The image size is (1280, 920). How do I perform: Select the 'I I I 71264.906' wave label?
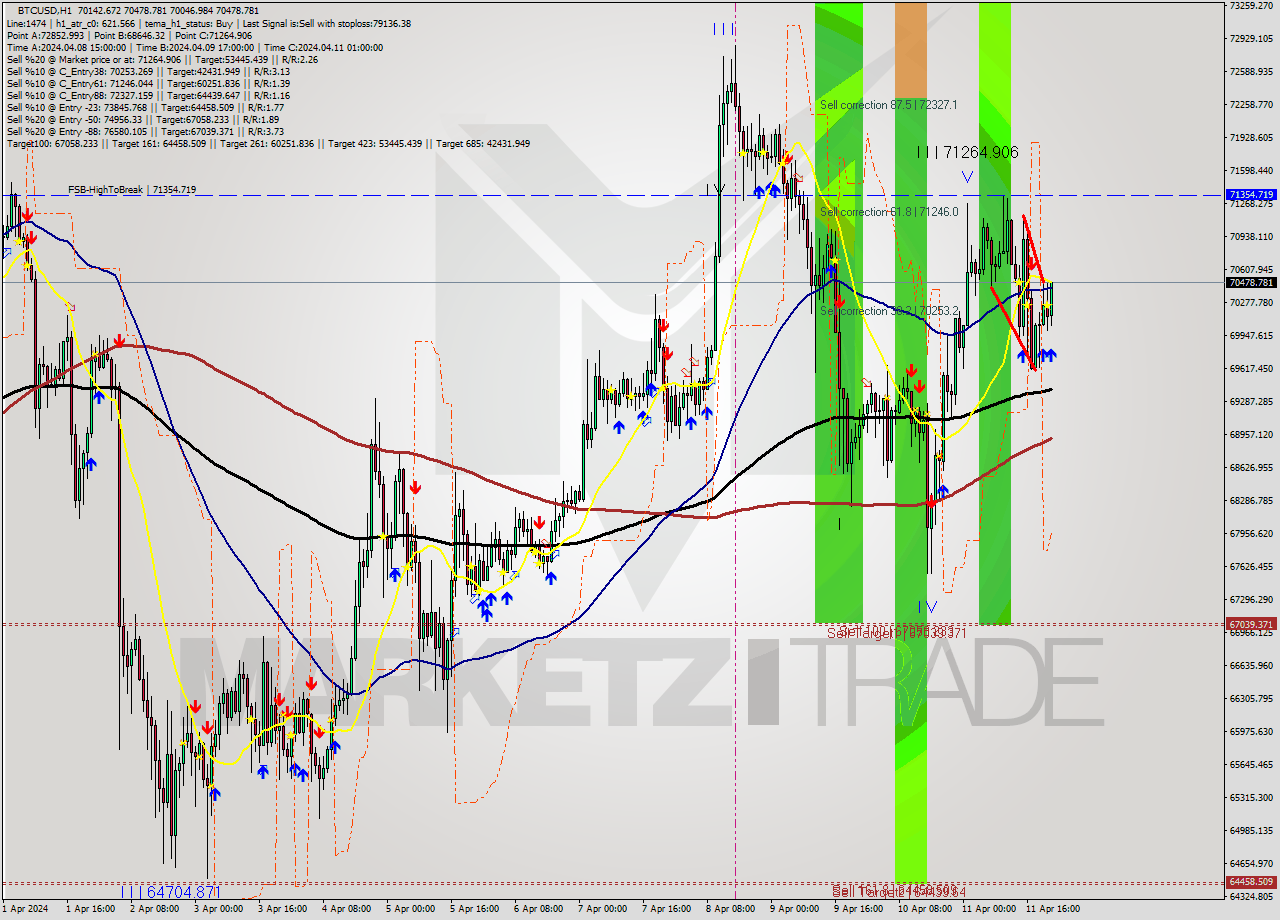968,152
